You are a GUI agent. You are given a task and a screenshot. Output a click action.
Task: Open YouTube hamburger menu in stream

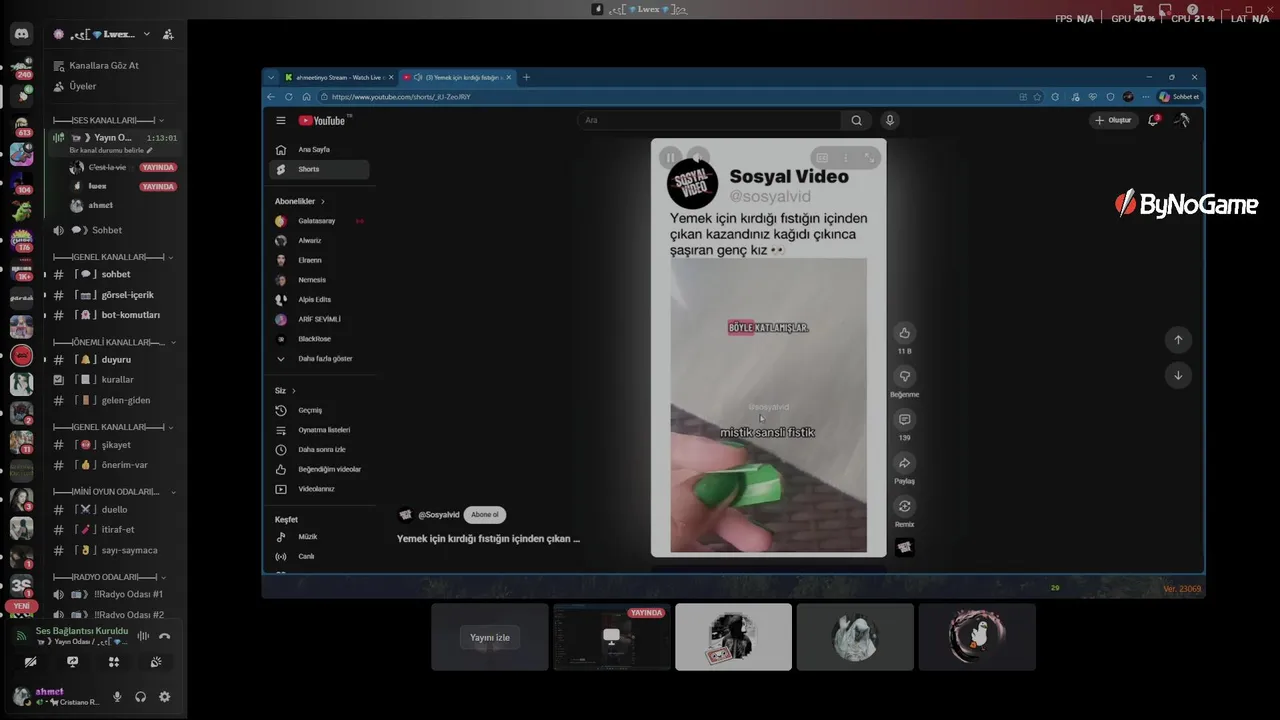pyautogui.click(x=281, y=120)
